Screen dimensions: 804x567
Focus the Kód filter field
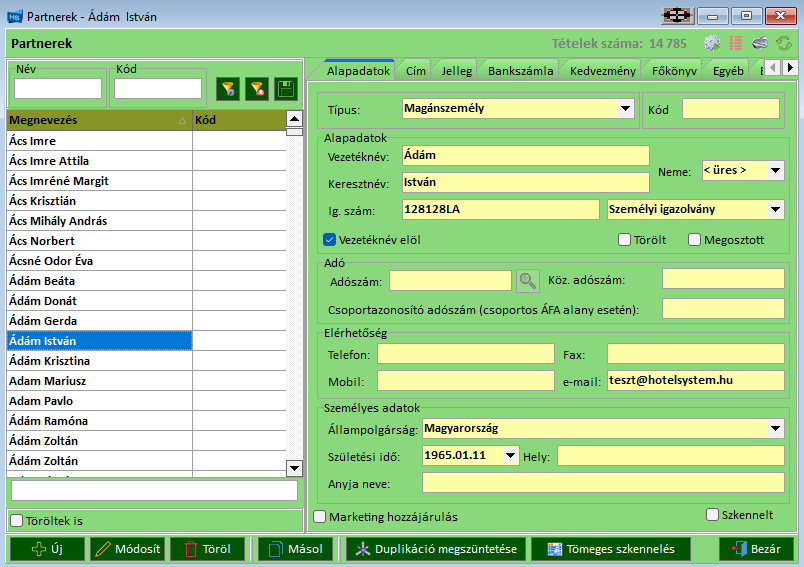click(158, 89)
